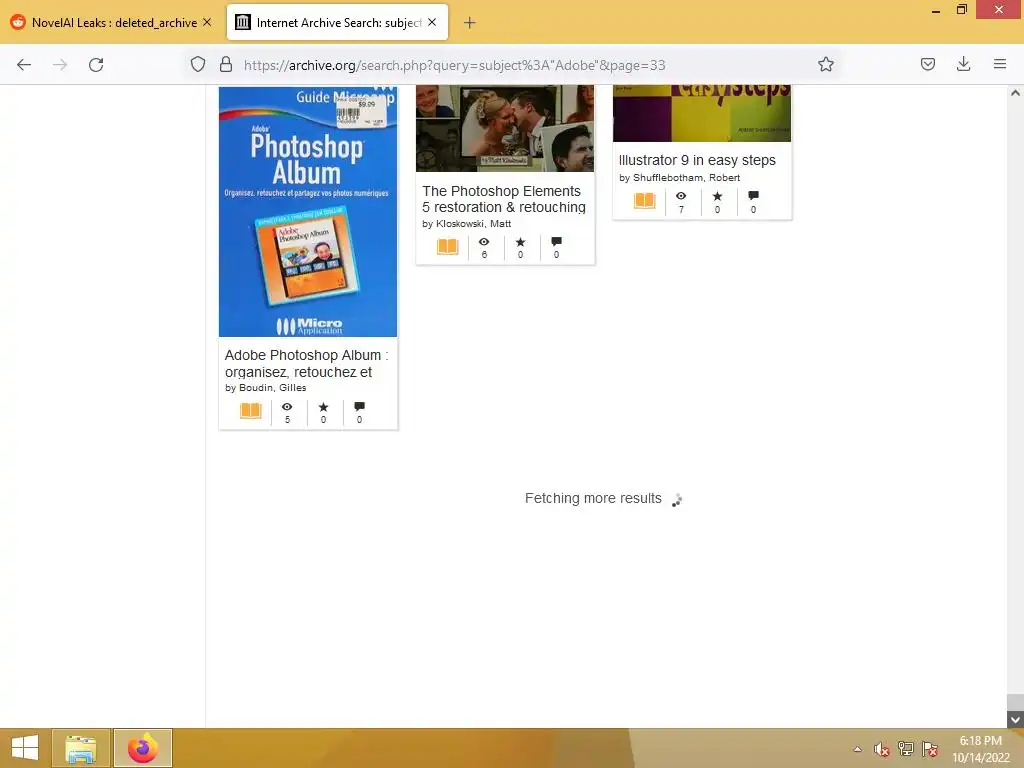This screenshot has height=768, width=1024.
Task: Click the reviews comment icon on Photoshop Elements 5 card
Action: pyautogui.click(x=556, y=242)
